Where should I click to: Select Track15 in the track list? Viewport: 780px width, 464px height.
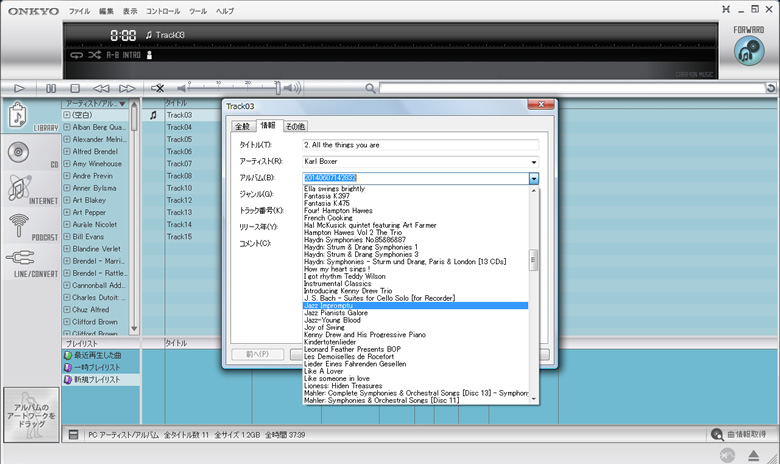click(x=179, y=237)
